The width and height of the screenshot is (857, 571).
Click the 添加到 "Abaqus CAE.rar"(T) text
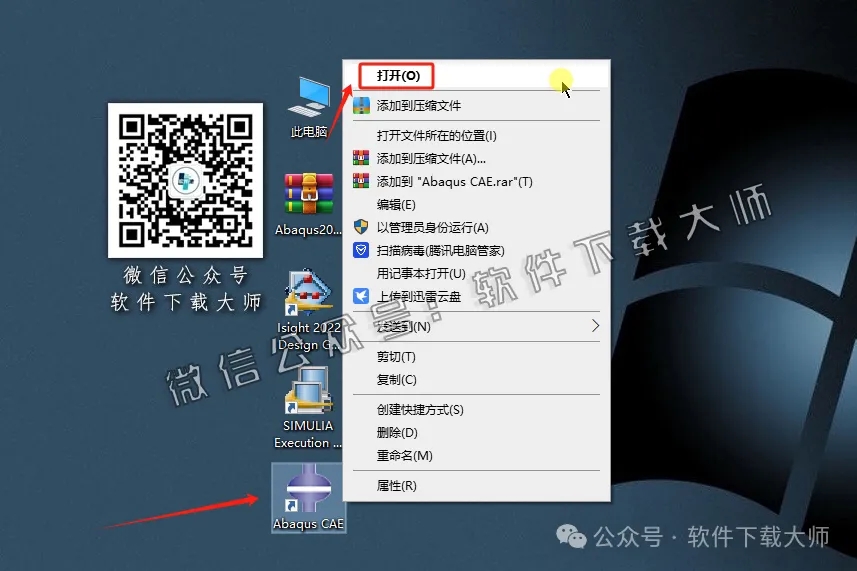pyautogui.click(x=454, y=182)
